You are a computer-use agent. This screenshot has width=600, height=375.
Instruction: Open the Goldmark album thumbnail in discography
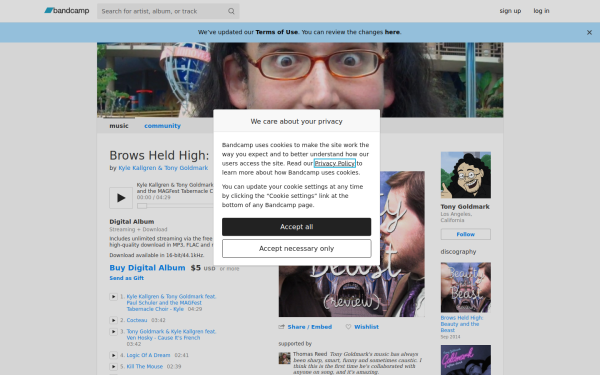click(466, 360)
